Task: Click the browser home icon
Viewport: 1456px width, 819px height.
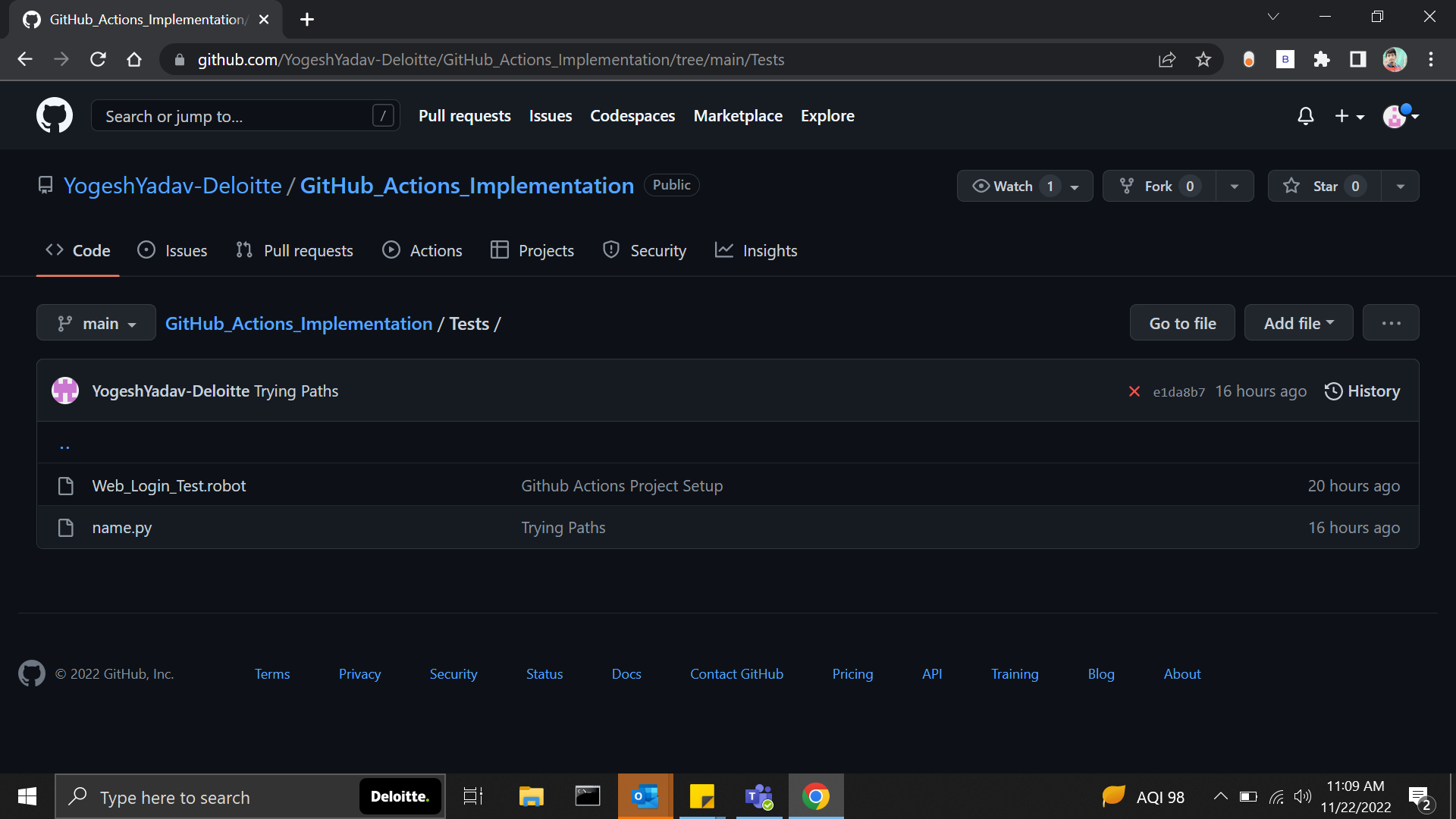Action: (134, 59)
